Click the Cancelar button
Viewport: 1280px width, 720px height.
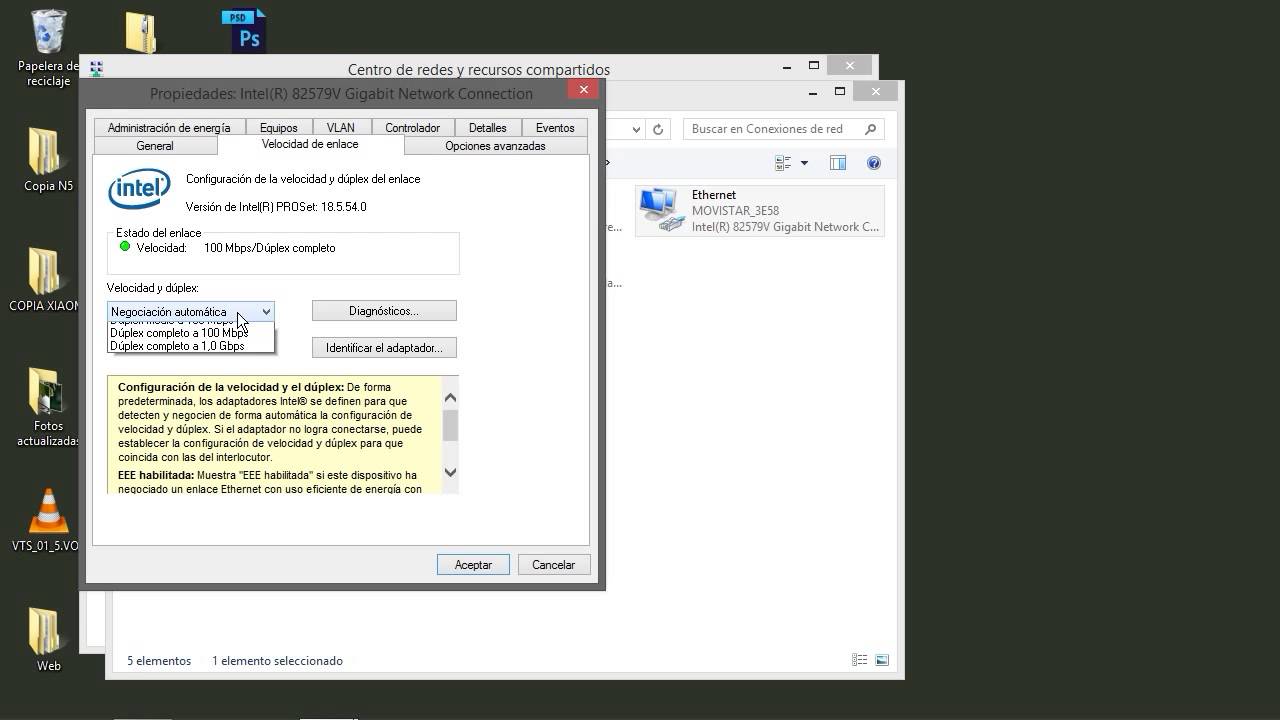coord(553,565)
